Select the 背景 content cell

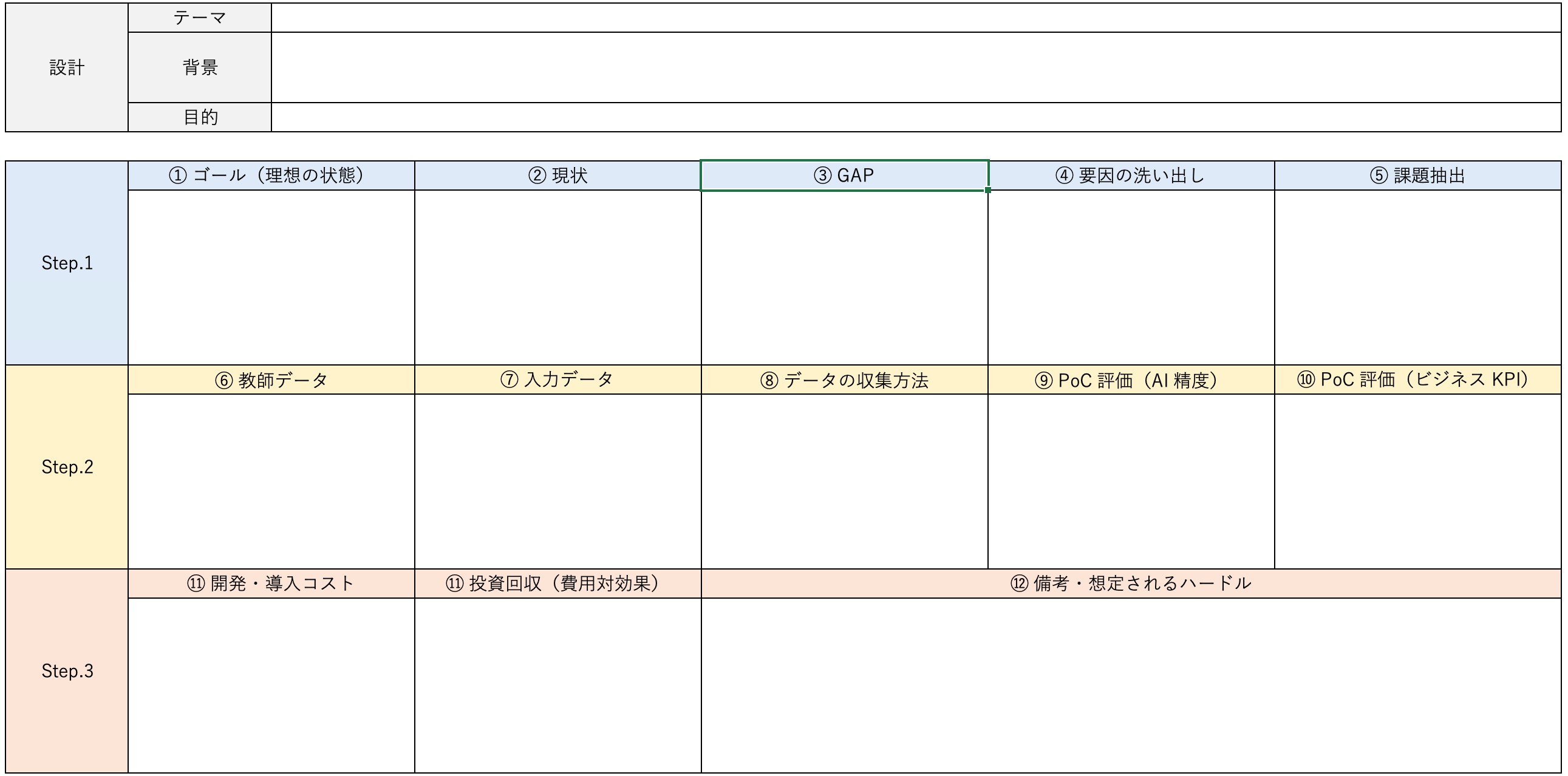(x=916, y=67)
